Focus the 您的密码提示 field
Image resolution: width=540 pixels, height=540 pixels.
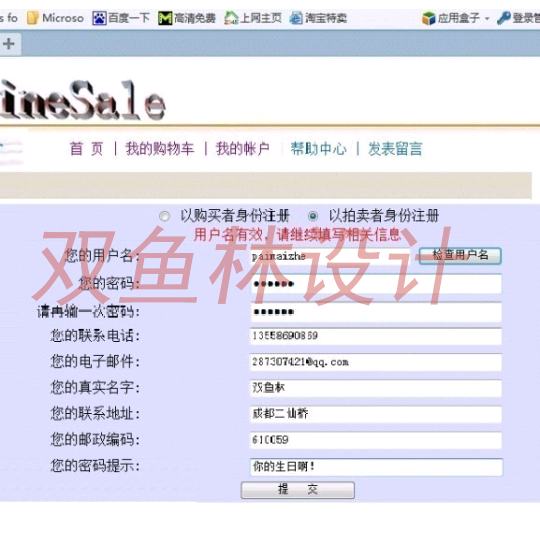[x=376, y=467]
